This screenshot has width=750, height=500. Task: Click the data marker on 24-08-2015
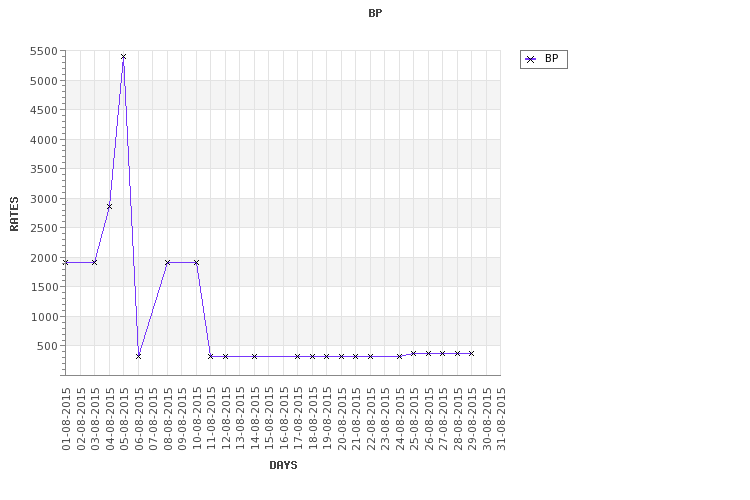coord(399,356)
